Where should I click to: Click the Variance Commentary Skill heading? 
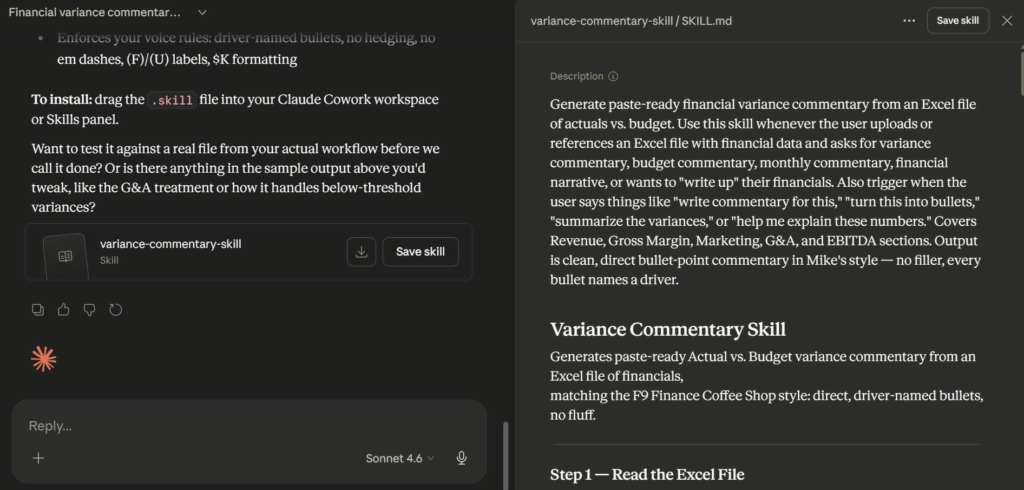click(x=668, y=329)
